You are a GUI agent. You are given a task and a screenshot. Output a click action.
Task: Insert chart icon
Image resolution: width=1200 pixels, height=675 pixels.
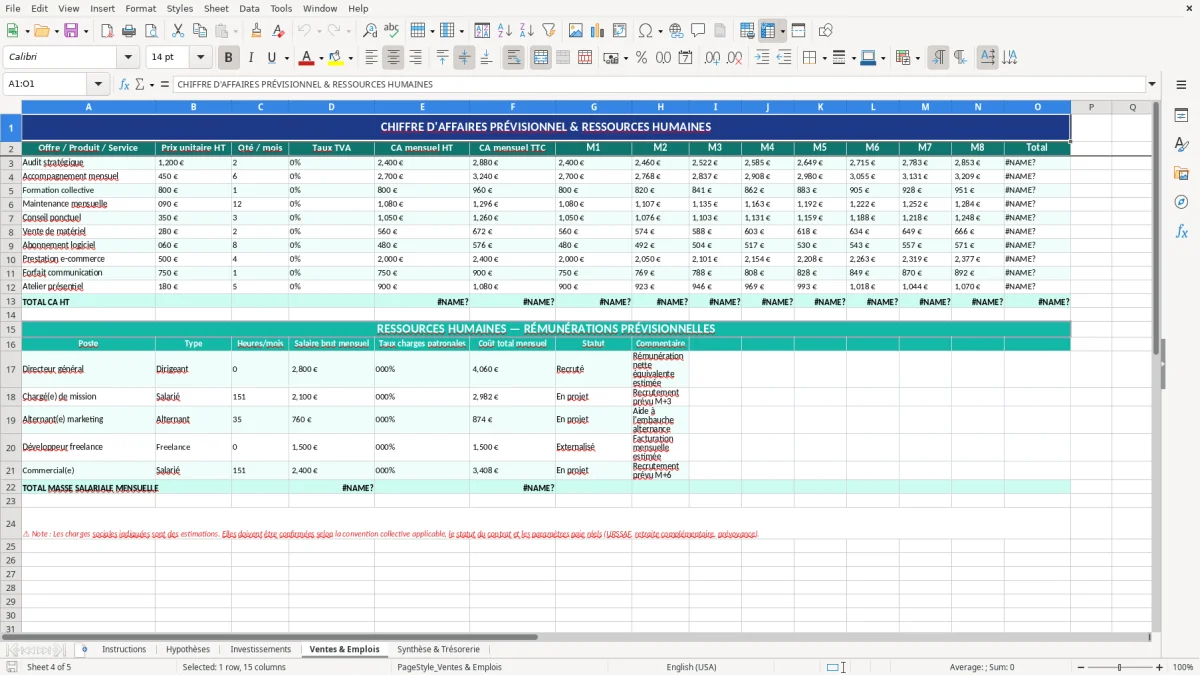coord(598,31)
